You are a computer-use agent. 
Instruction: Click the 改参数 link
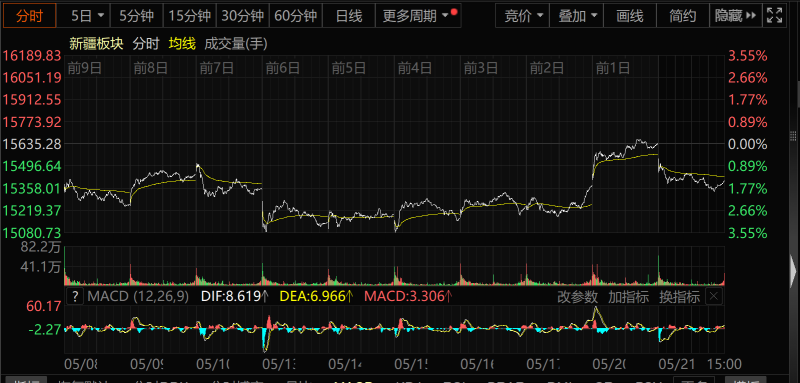577,296
